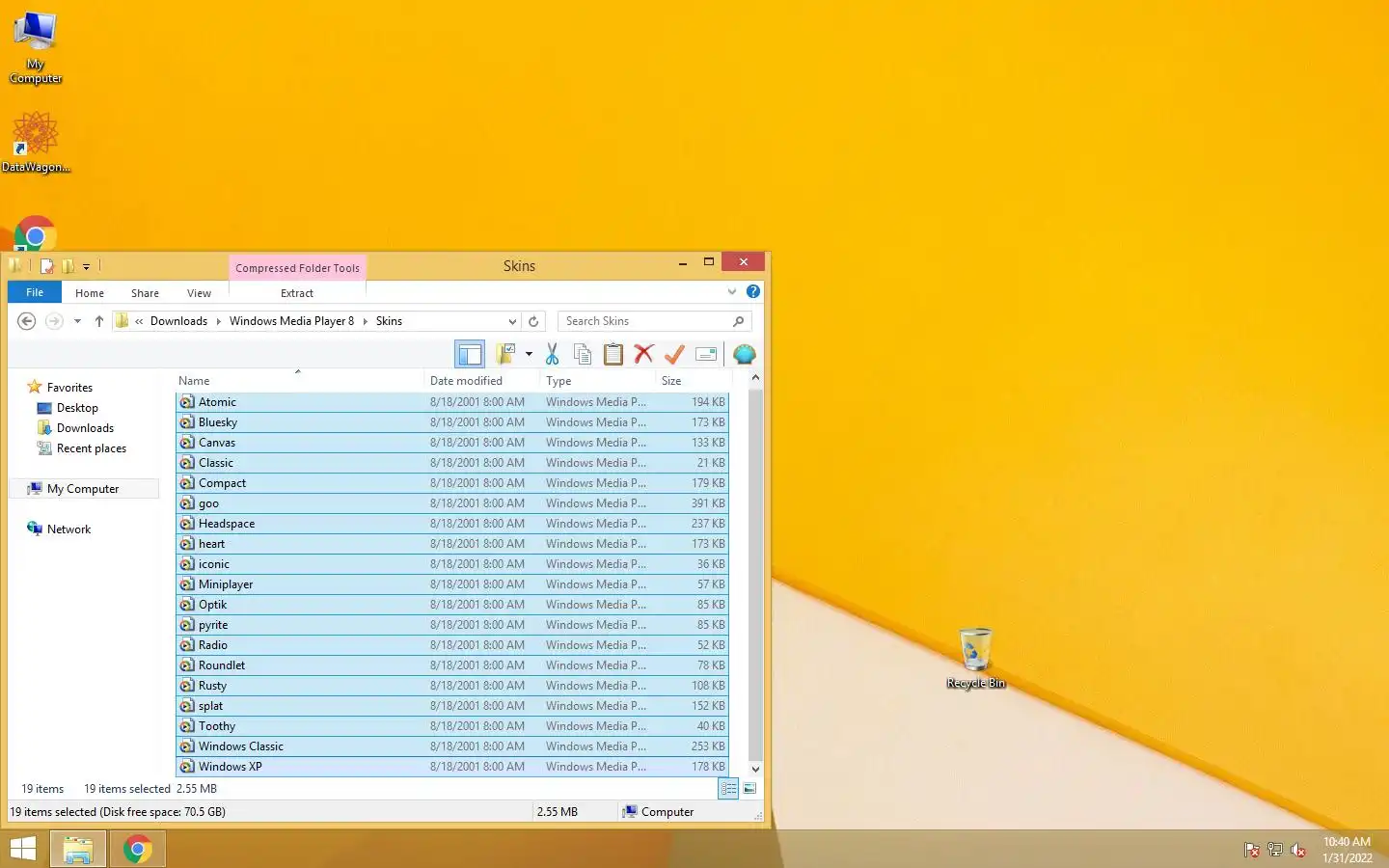Select the Headspace skin file
The width and height of the screenshot is (1389, 868).
pyautogui.click(x=452, y=524)
